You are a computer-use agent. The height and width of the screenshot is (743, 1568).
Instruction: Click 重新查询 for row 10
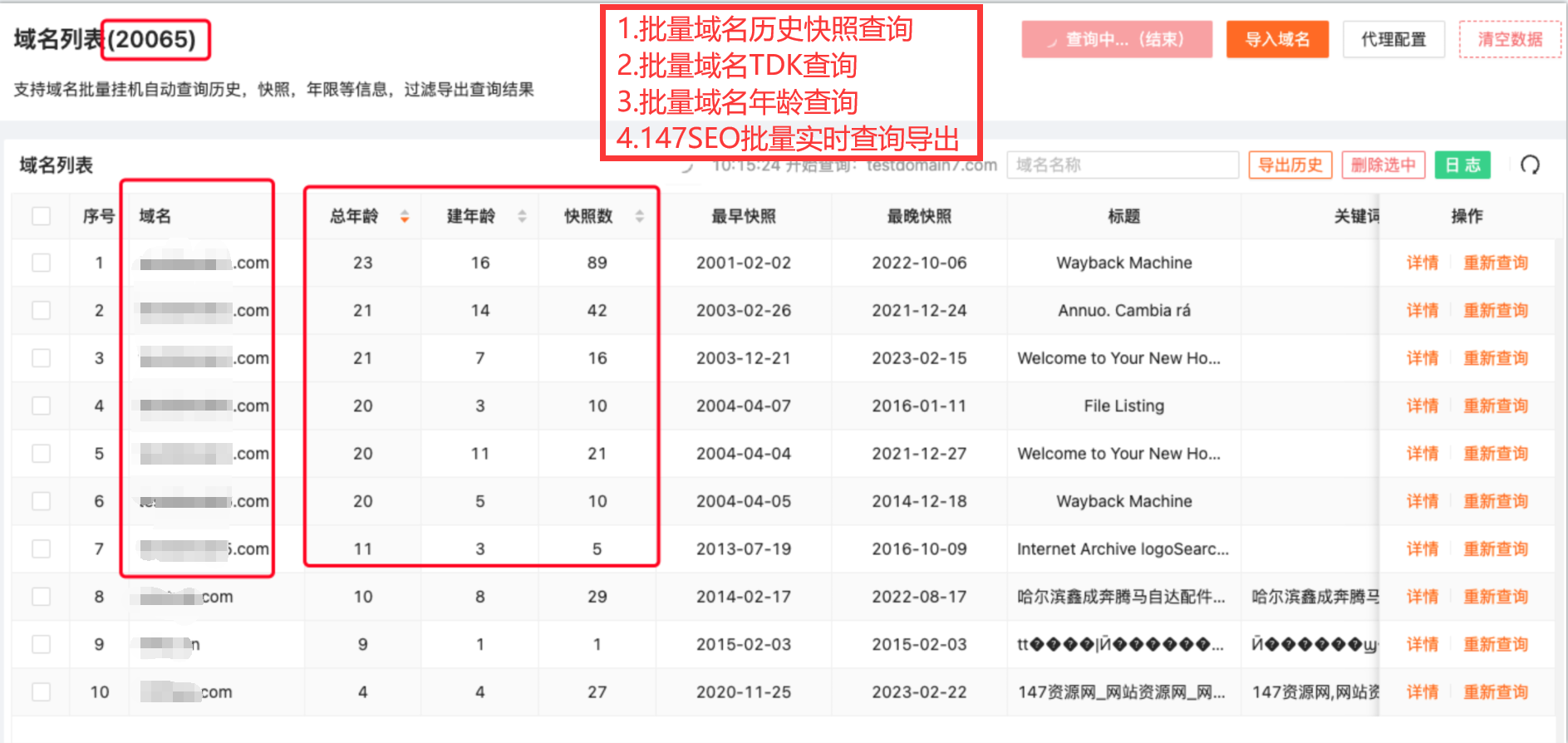[1496, 691]
